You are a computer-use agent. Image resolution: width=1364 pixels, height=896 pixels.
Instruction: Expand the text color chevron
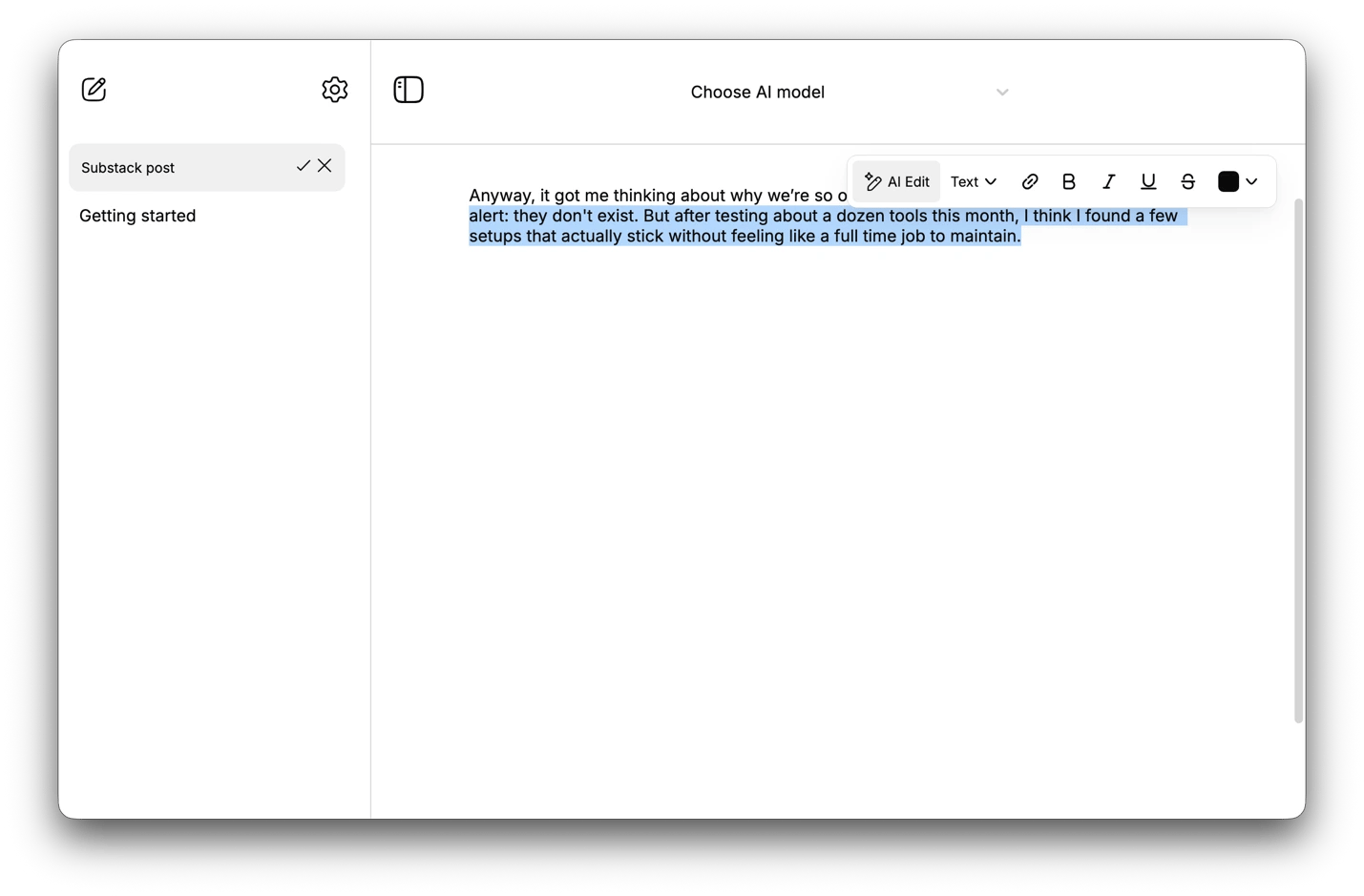tap(1251, 181)
